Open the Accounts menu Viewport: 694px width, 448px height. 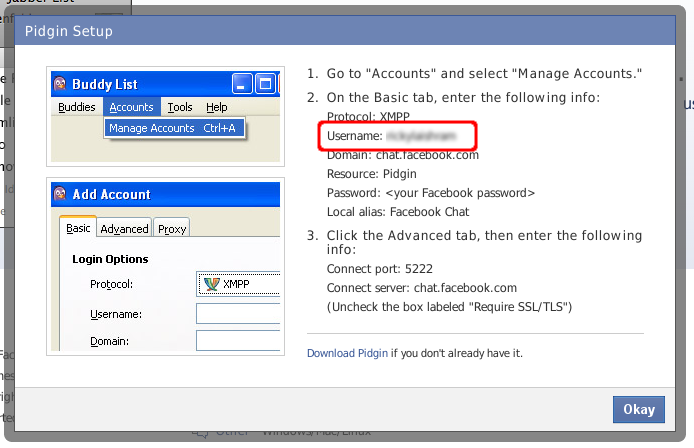[x=131, y=107]
